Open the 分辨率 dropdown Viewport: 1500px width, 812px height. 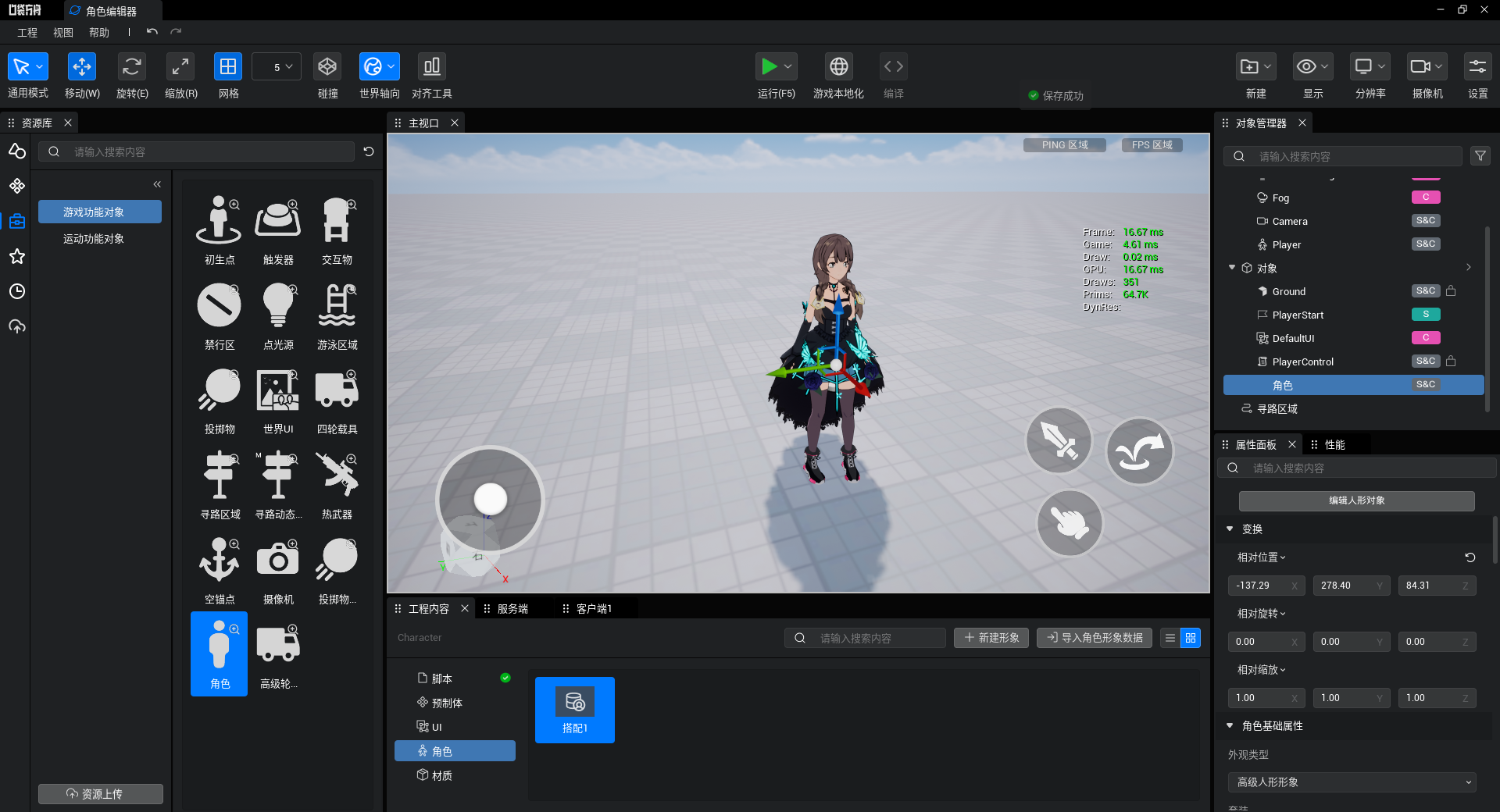click(1370, 67)
